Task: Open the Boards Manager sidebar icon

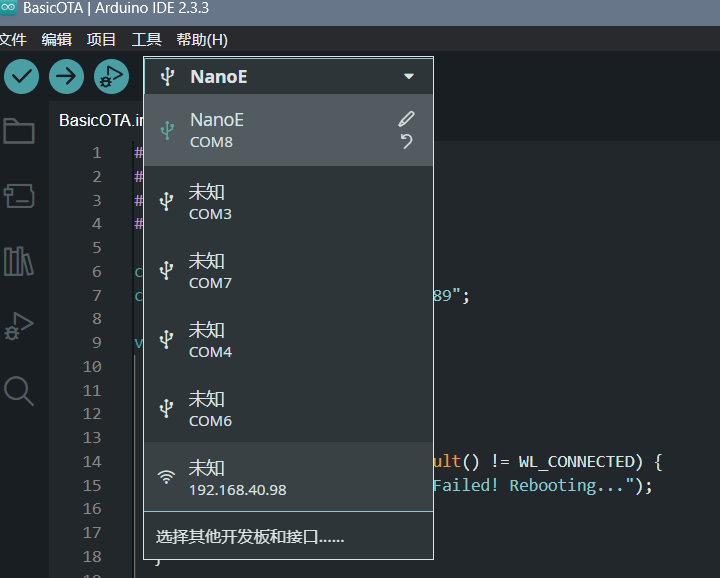Action: pos(19,196)
